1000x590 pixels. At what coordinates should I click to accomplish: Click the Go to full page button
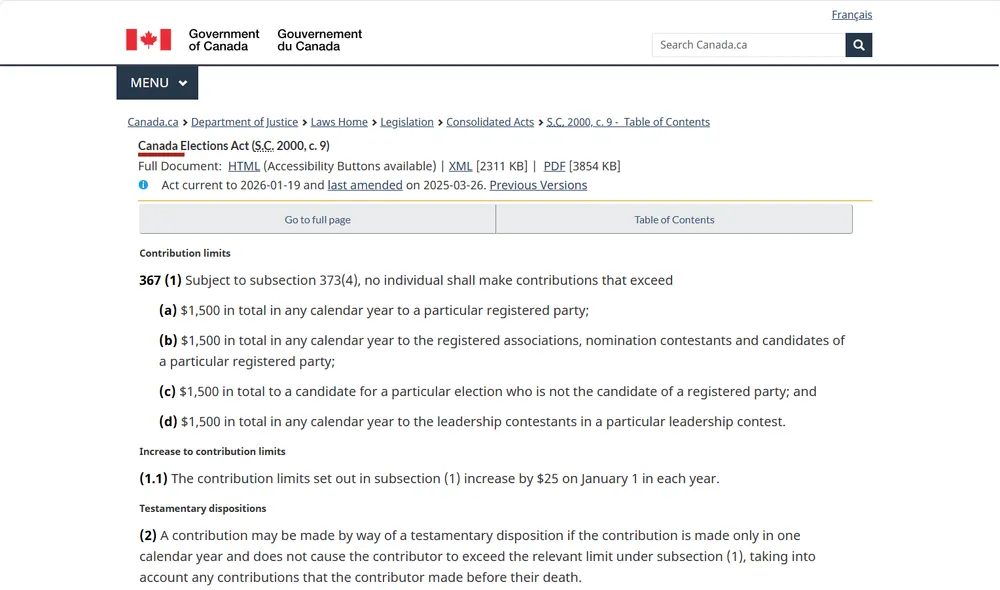[x=317, y=220]
